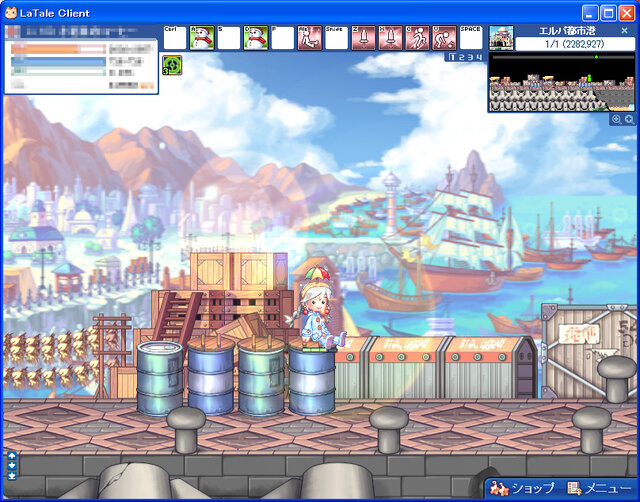Click the empty Ctrl hotkey slot

tap(175, 38)
